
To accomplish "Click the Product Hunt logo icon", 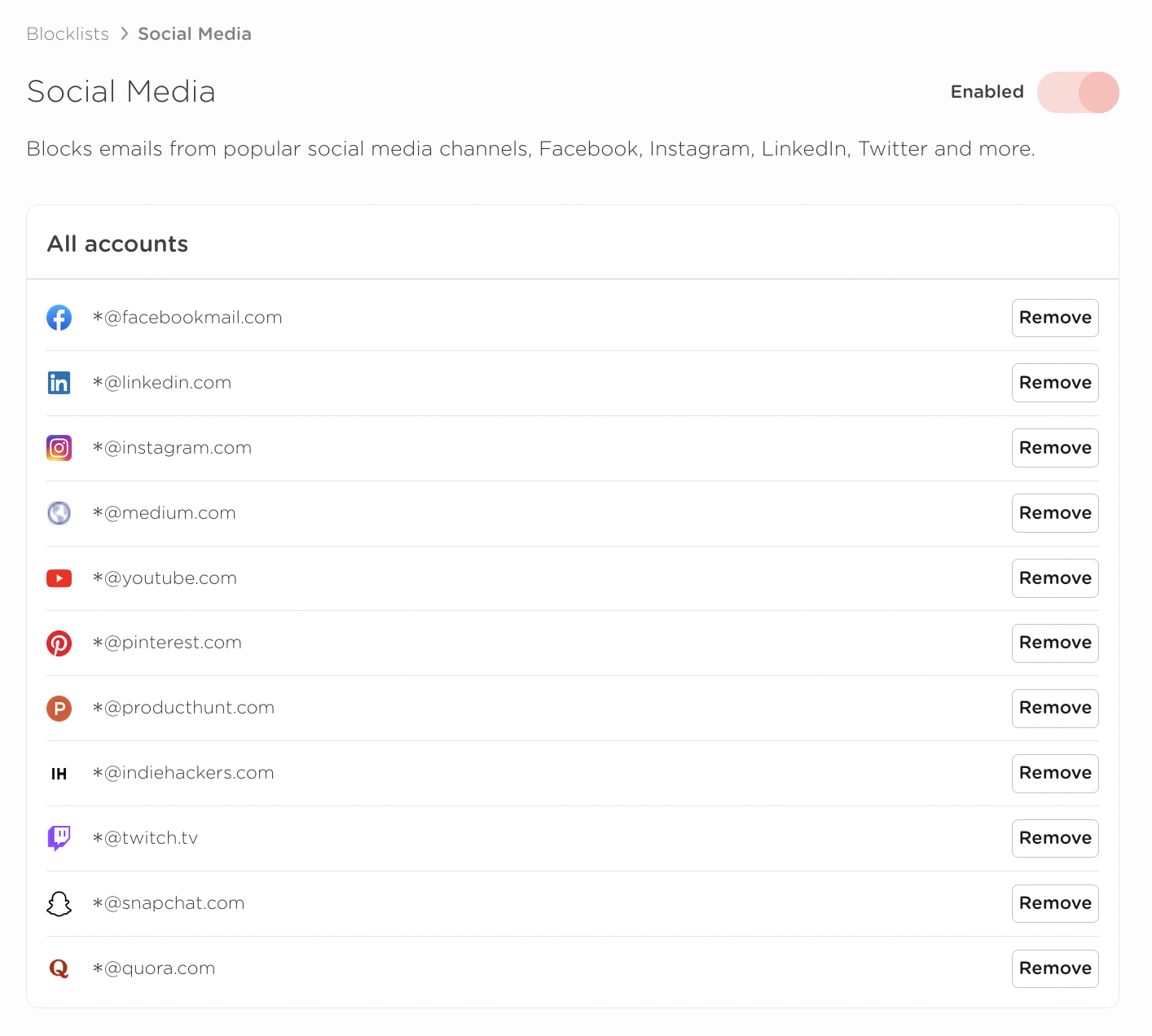I will tap(59, 708).
